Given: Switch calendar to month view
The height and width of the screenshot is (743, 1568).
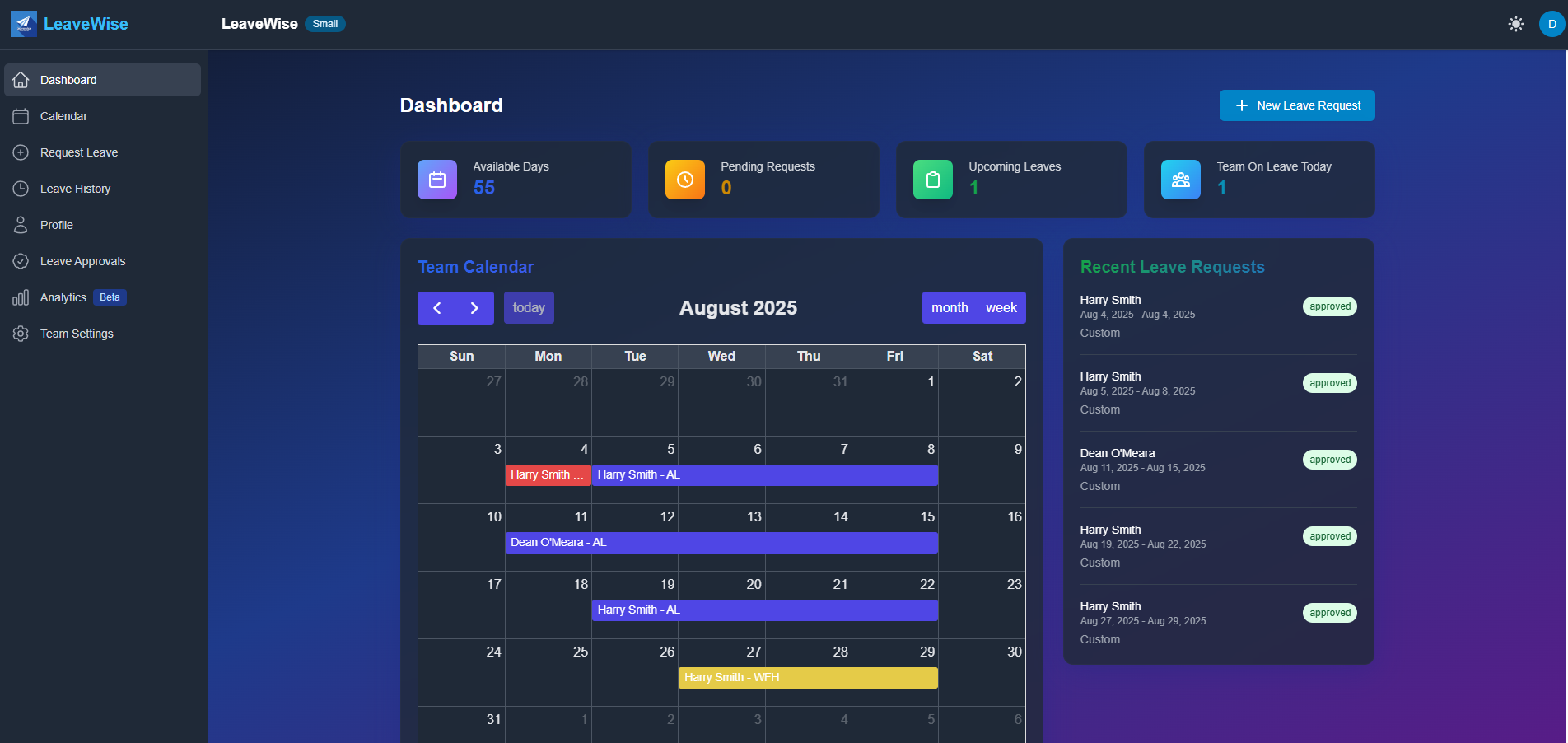Looking at the screenshot, I should pos(950,308).
